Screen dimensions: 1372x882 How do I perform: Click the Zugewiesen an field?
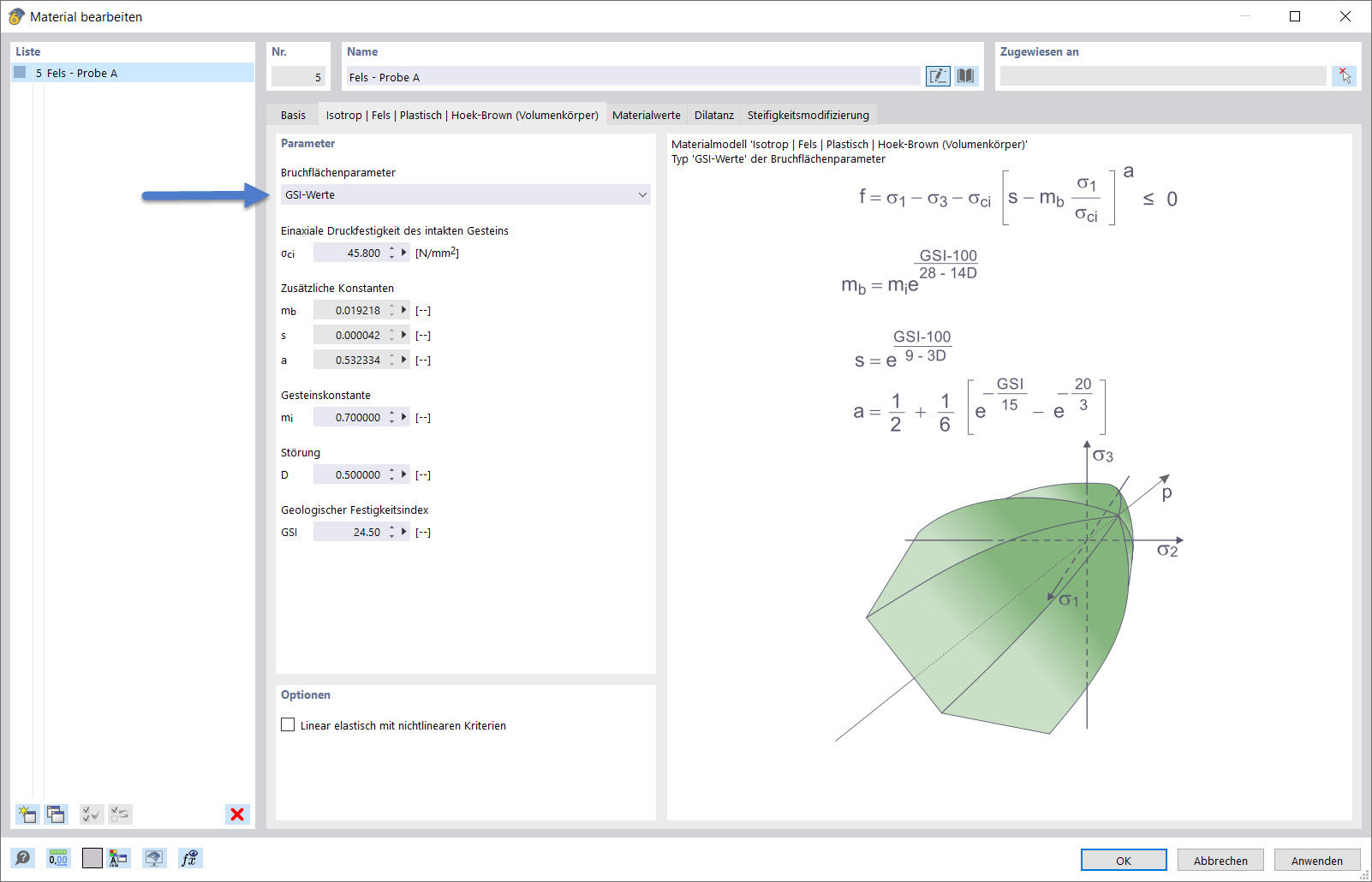[1163, 76]
